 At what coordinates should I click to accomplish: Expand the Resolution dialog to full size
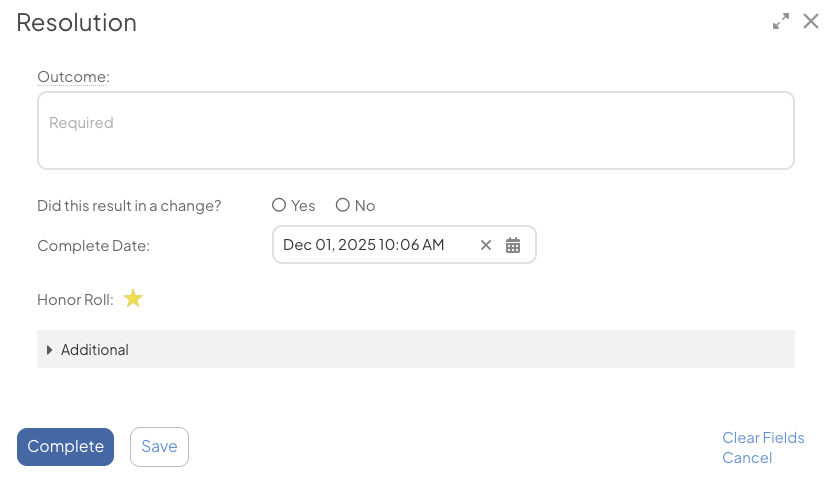click(781, 21)
